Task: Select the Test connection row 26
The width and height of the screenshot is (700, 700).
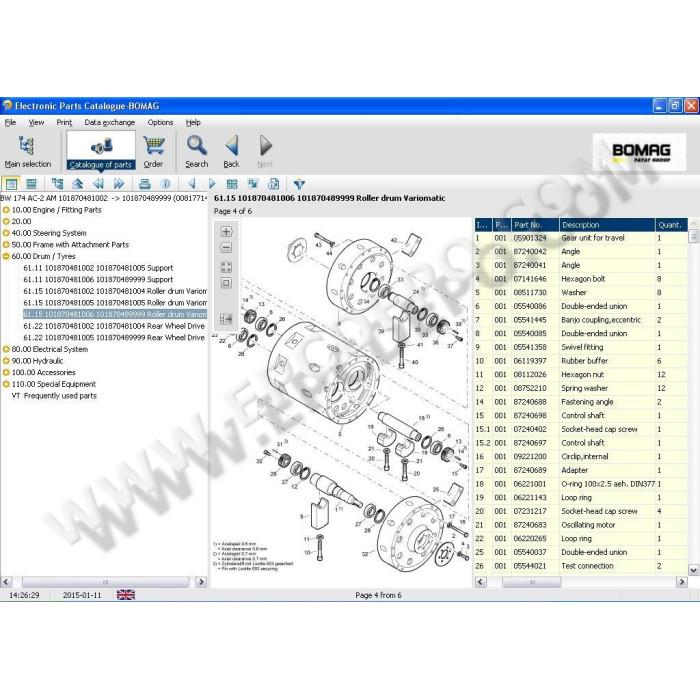Action: click(x=581, y=566)
